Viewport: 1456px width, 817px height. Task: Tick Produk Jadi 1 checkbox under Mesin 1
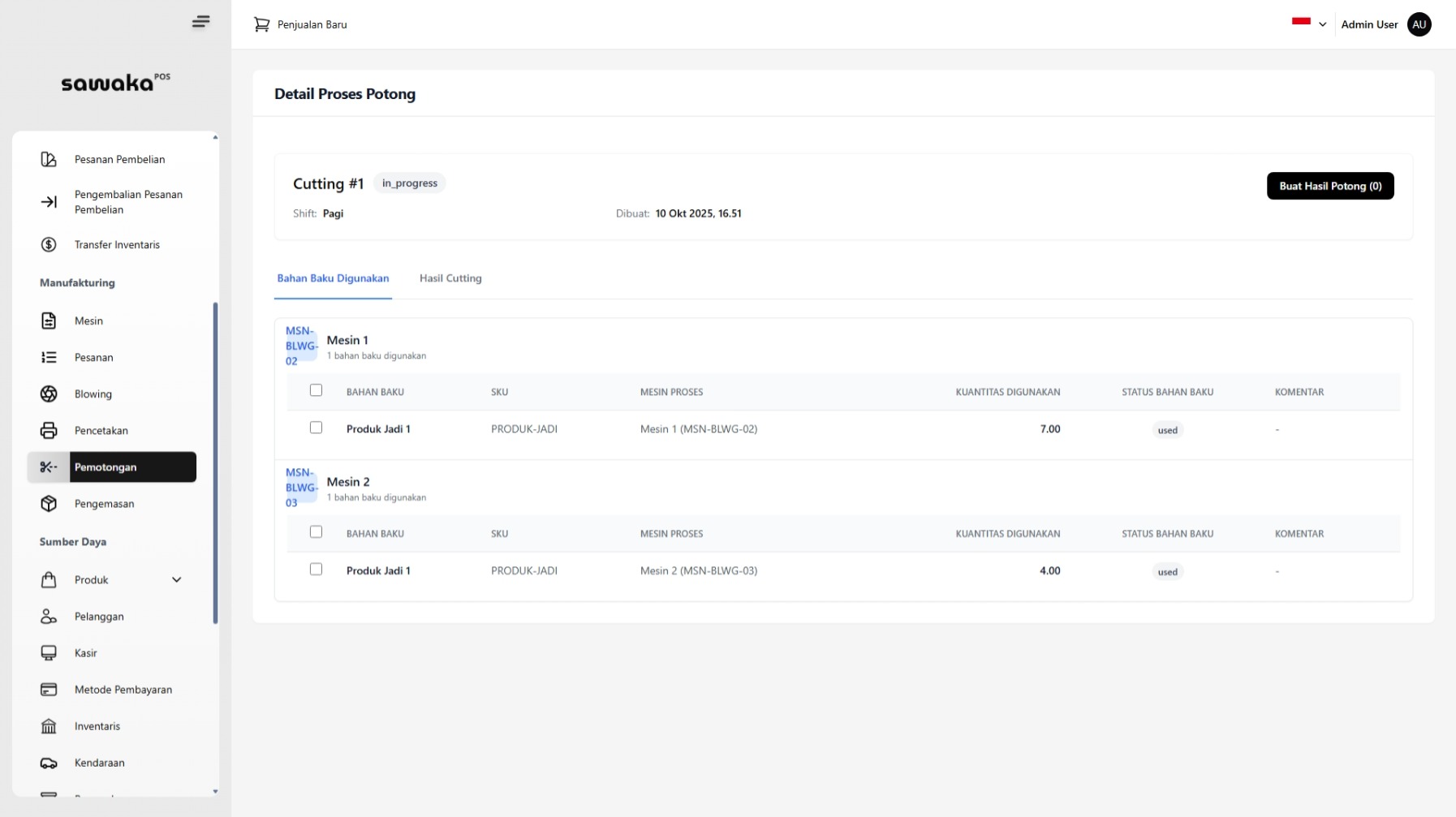point(316,428)
